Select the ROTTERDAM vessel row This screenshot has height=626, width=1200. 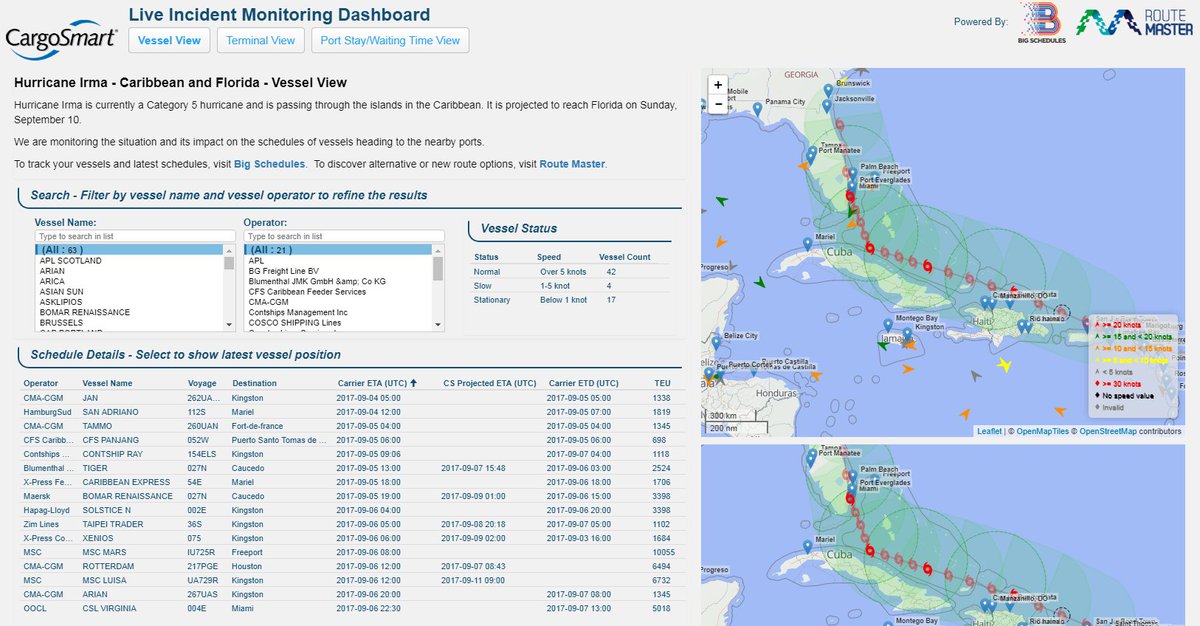pos(349,566)
